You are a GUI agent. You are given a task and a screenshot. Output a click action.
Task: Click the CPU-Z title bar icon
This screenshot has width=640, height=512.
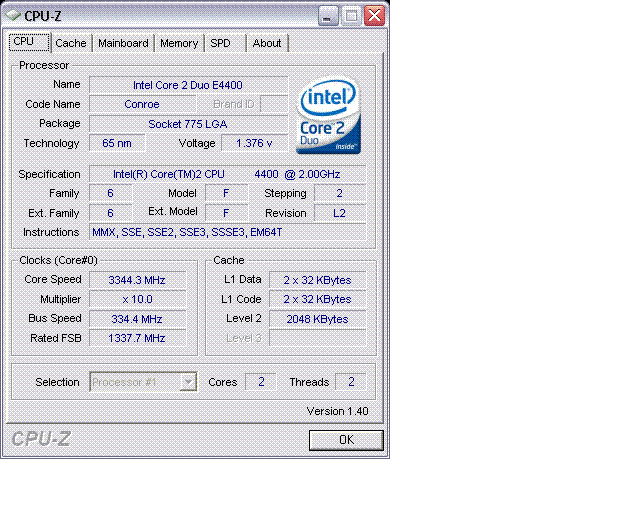(x=13, y=16)
